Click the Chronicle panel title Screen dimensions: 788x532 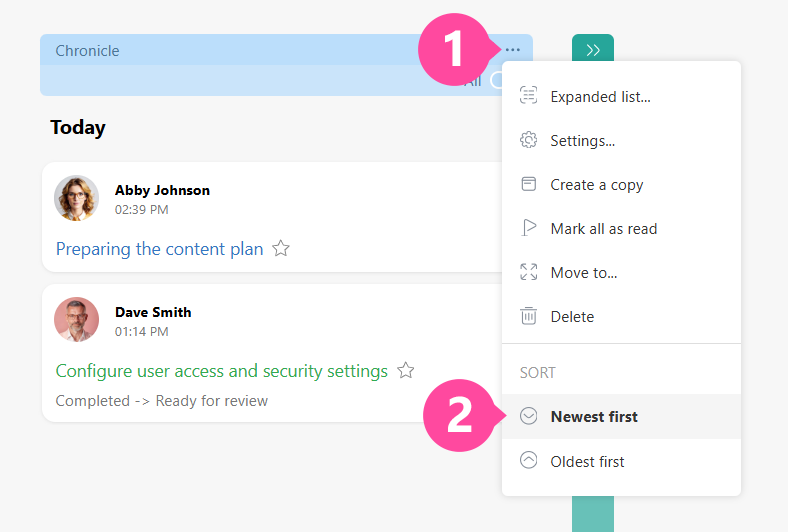coord(87,51)
